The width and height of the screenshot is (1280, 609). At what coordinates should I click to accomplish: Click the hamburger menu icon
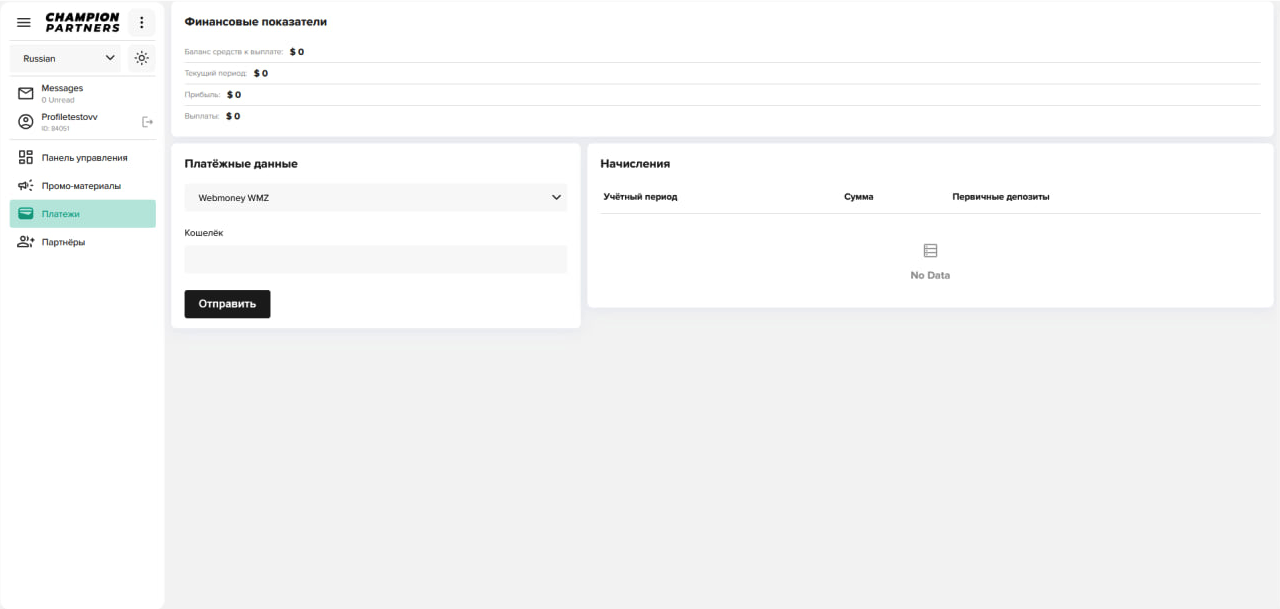24,22
